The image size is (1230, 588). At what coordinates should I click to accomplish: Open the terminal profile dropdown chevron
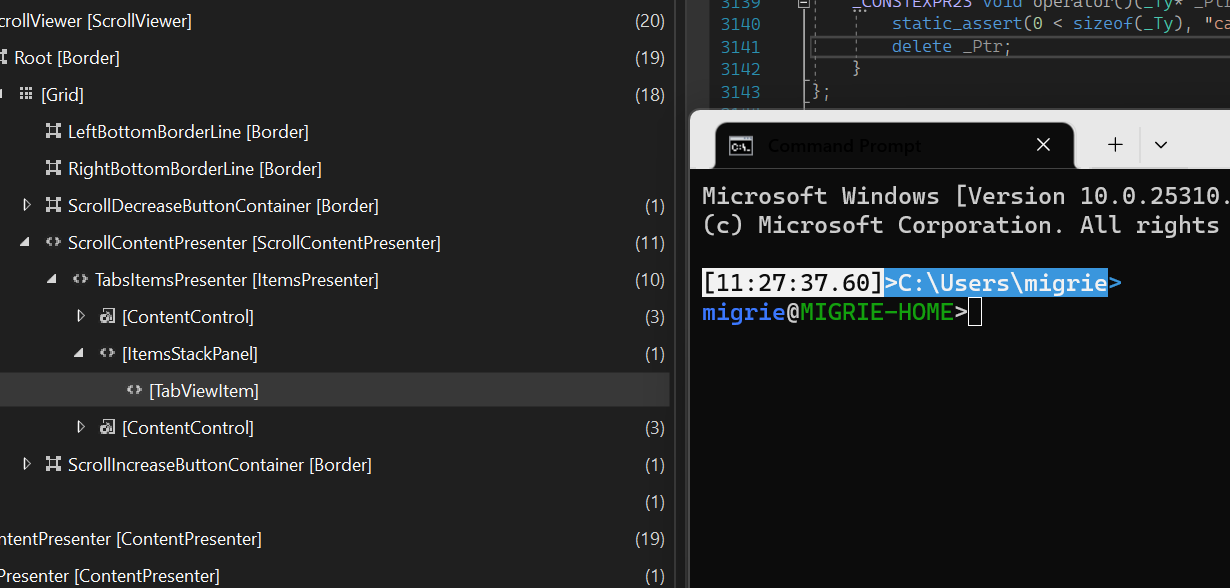click(1161, 145)
